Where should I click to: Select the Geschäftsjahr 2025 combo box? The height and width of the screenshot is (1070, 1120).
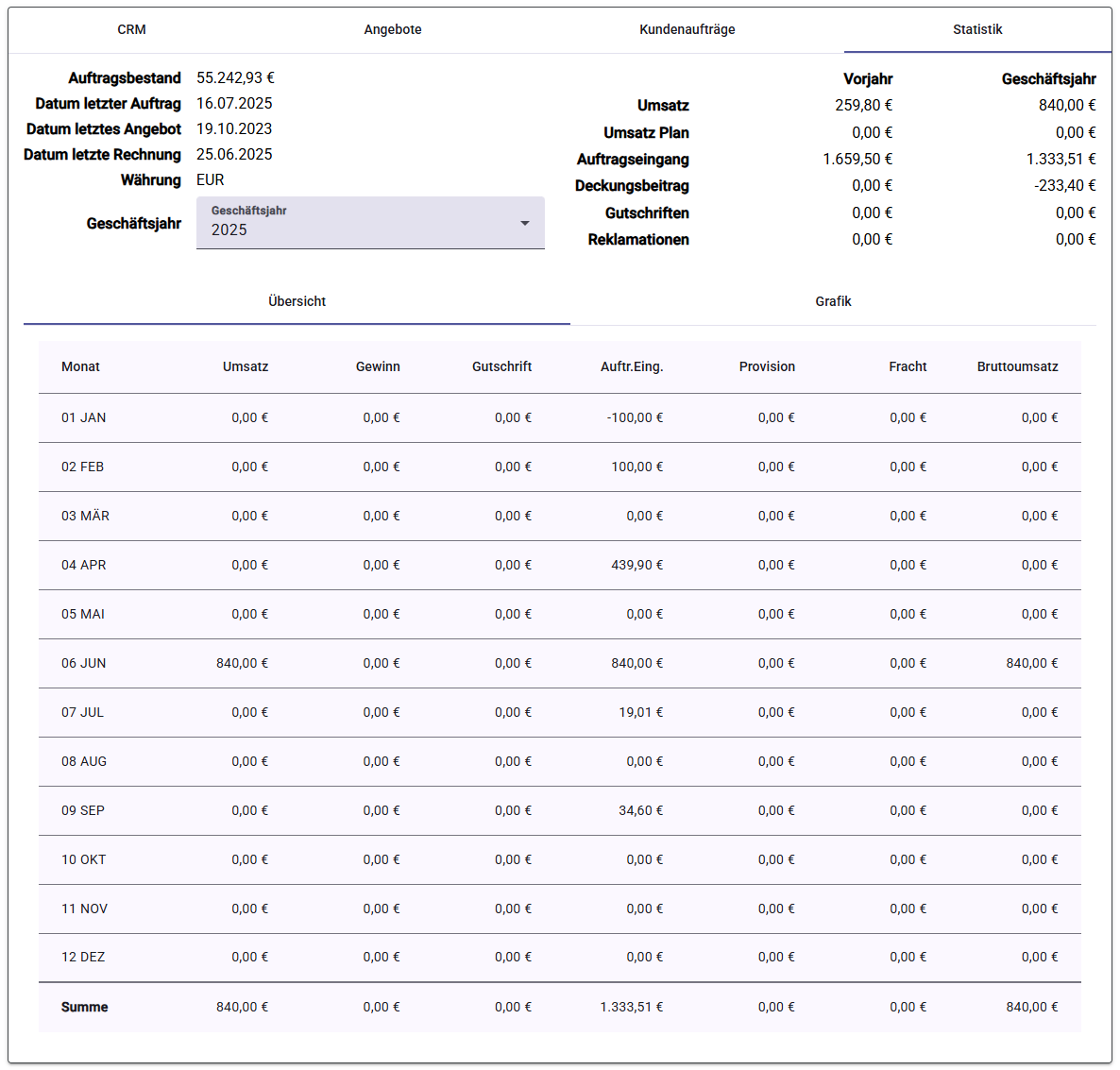click(x=370, y=223)
